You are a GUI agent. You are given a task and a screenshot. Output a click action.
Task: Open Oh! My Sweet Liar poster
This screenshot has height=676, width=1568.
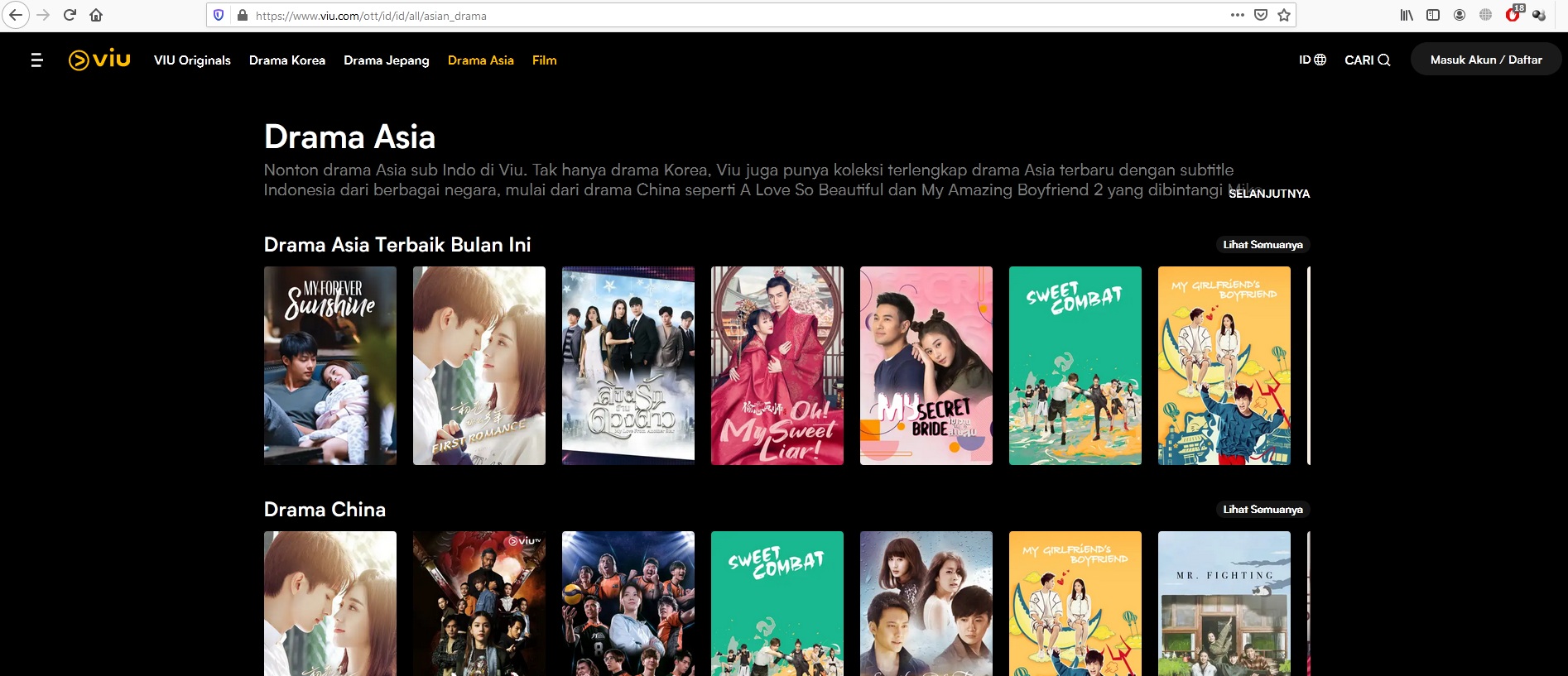tap(777, 366)
